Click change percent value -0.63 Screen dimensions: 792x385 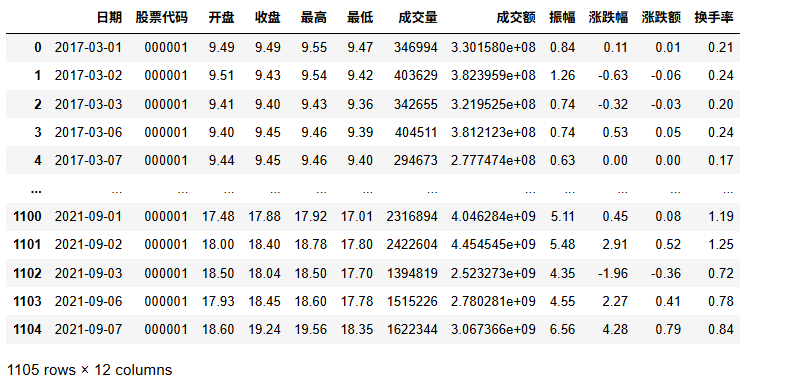(613, 76)
